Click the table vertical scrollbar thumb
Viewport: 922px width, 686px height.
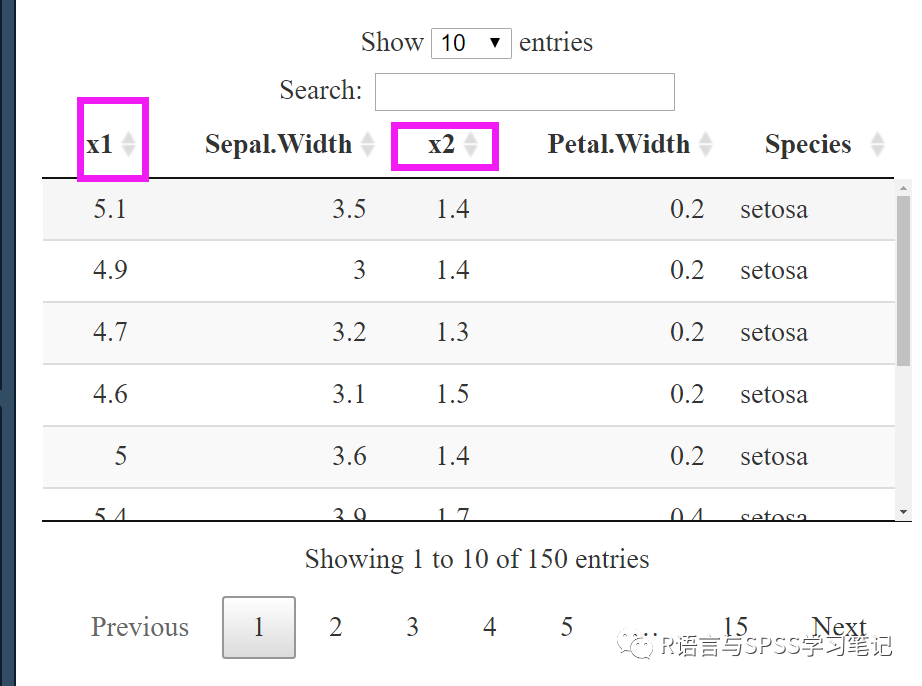click(903, 281)
